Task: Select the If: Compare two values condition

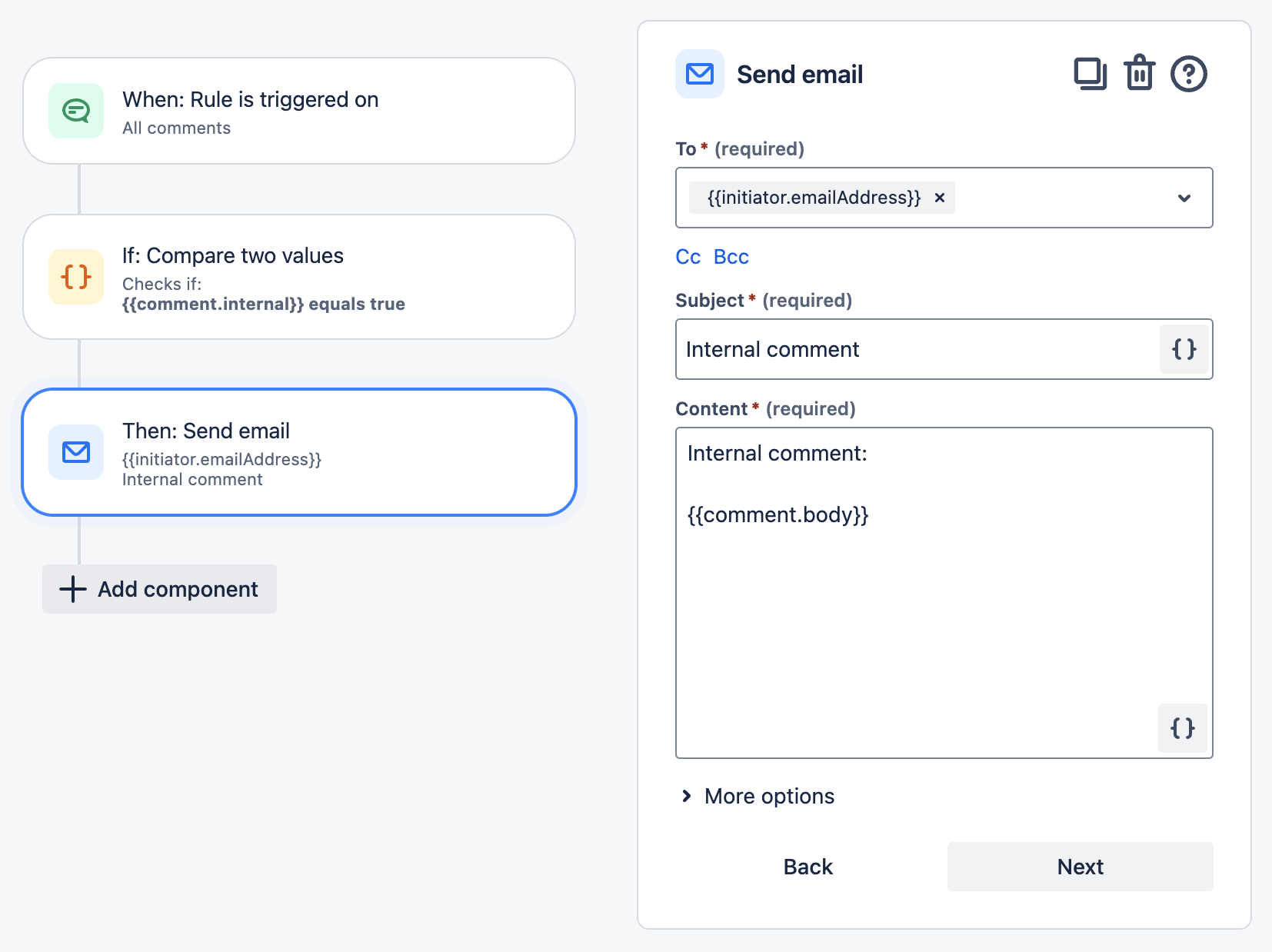Action: [299, 277]
